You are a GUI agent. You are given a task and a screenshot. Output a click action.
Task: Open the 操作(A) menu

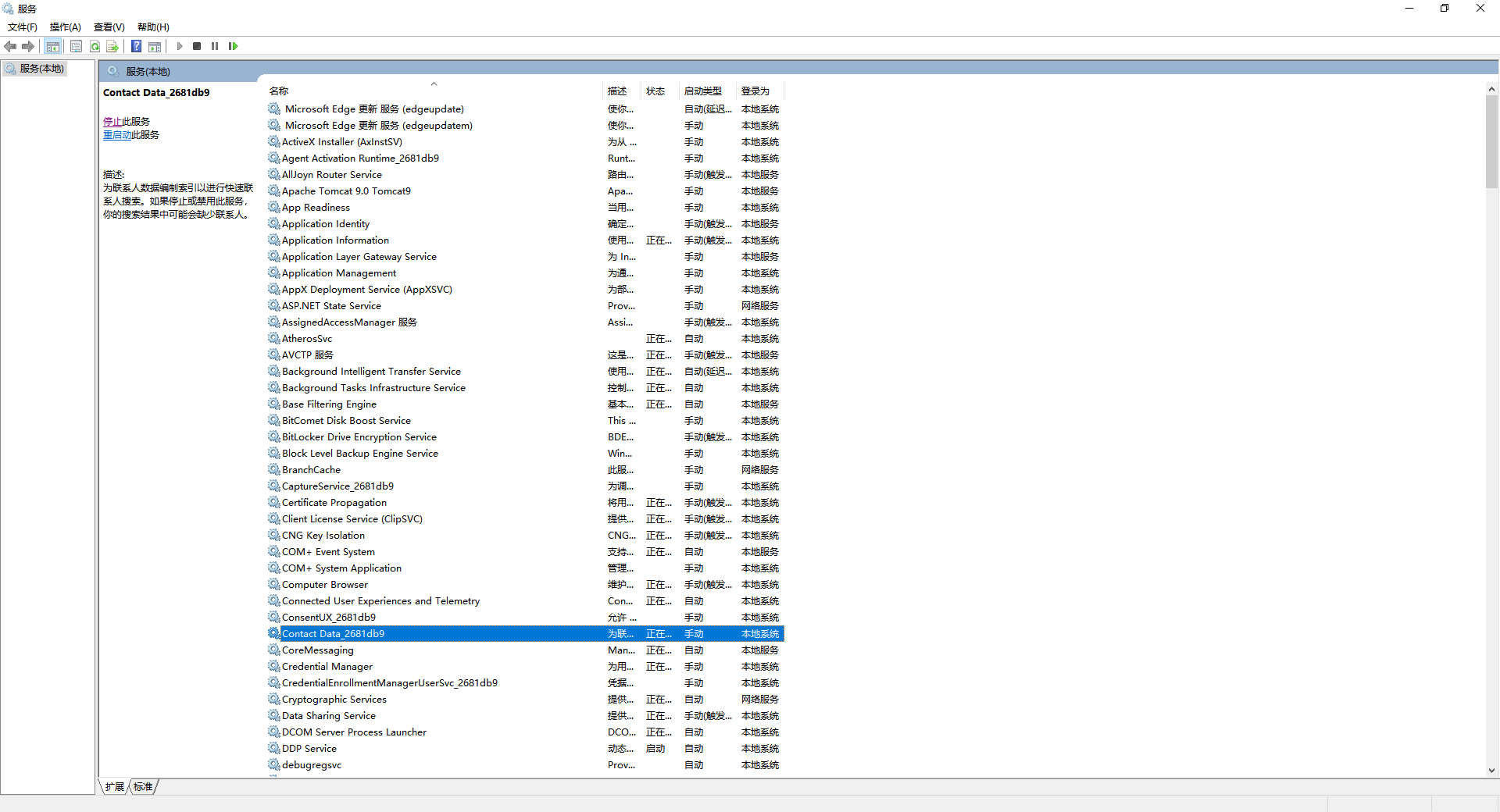pos(66,27)
